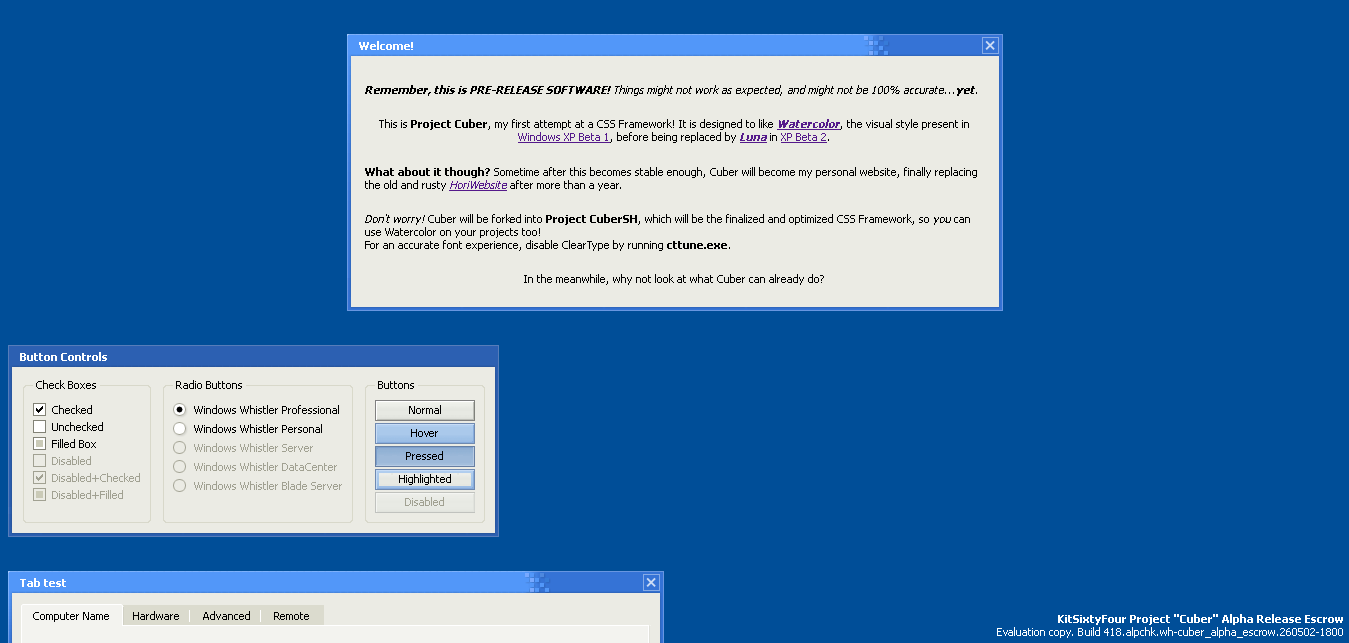Switch to the Computer Name tab

pyautogui.click(x=71, y=616)
